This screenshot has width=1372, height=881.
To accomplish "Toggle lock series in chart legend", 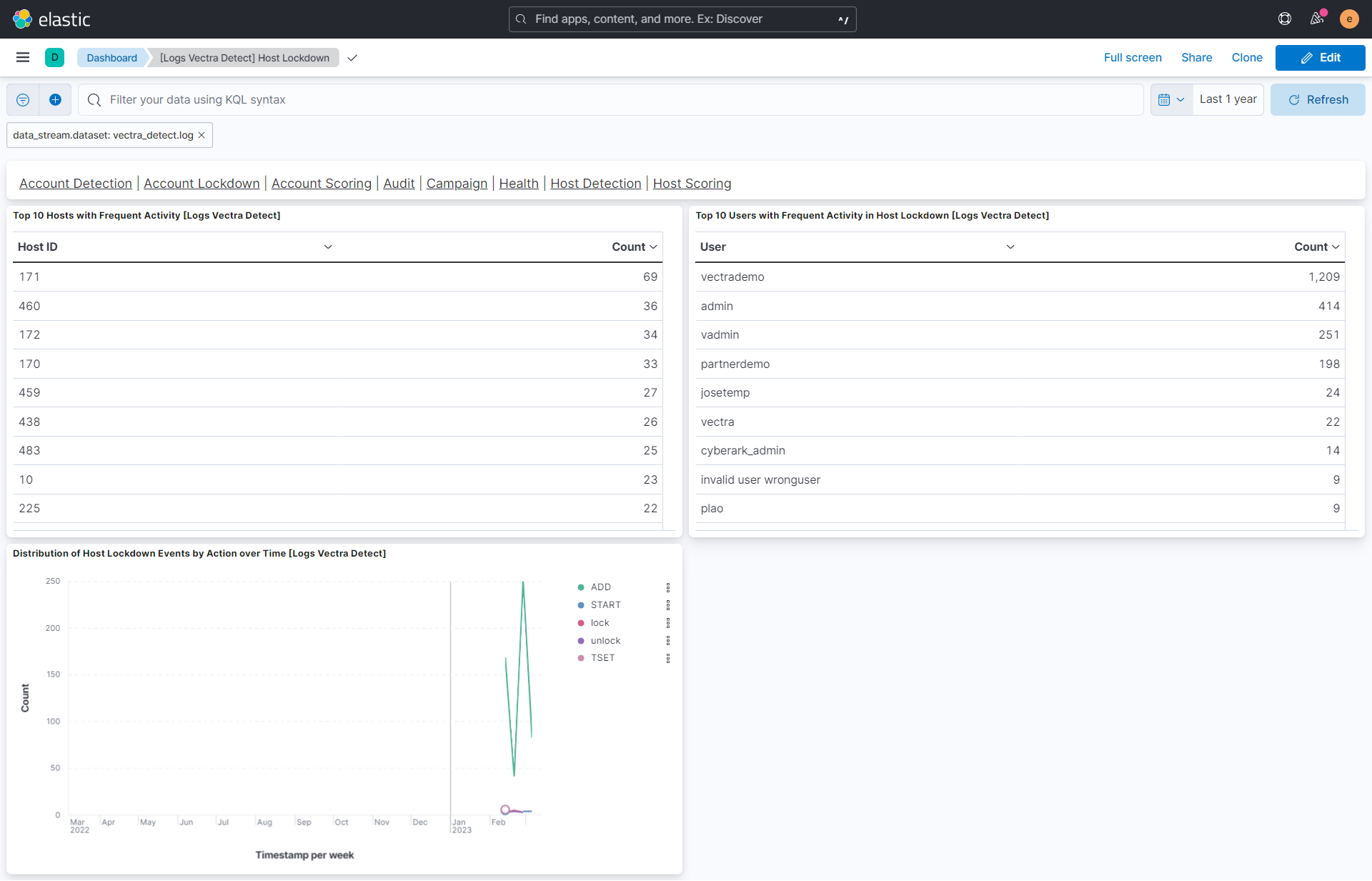I will click(600, 623).
